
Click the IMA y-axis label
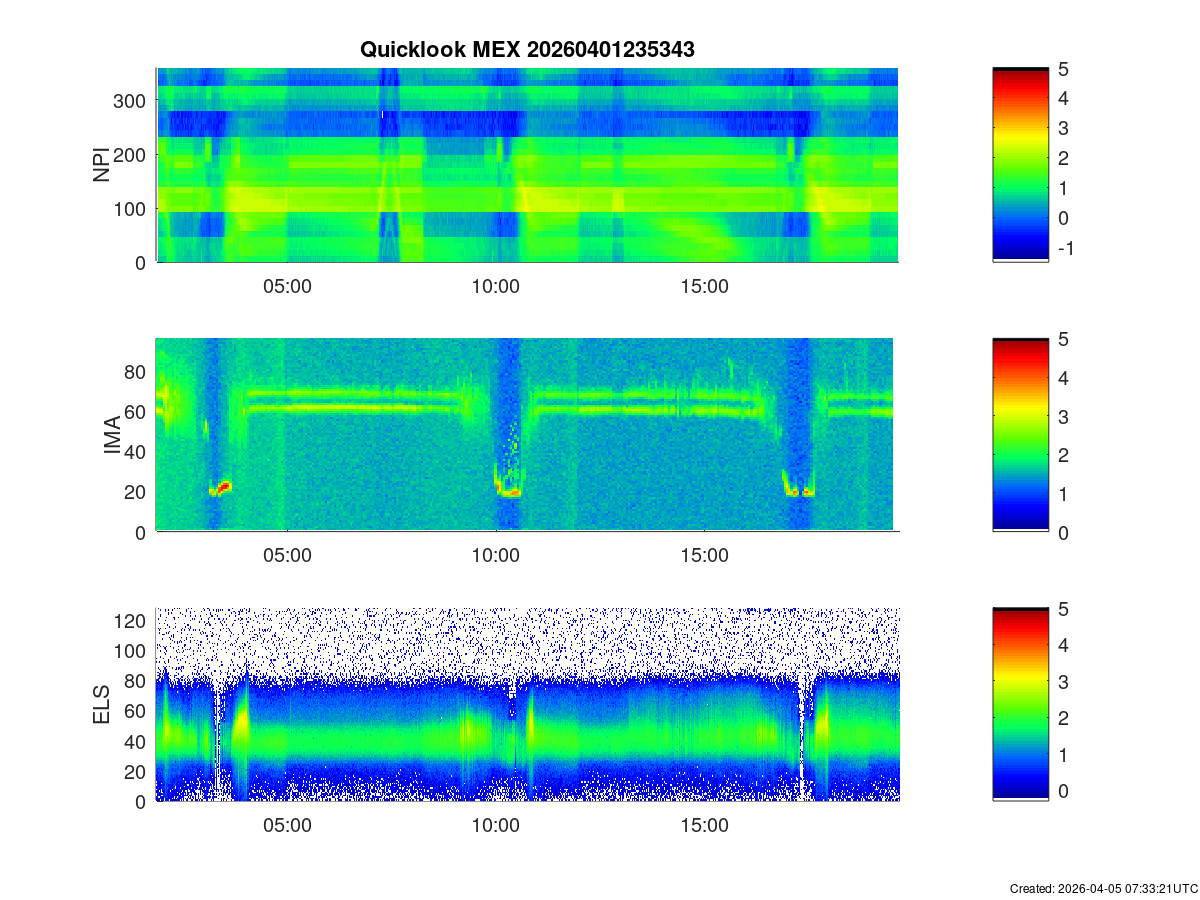point(112,436)
